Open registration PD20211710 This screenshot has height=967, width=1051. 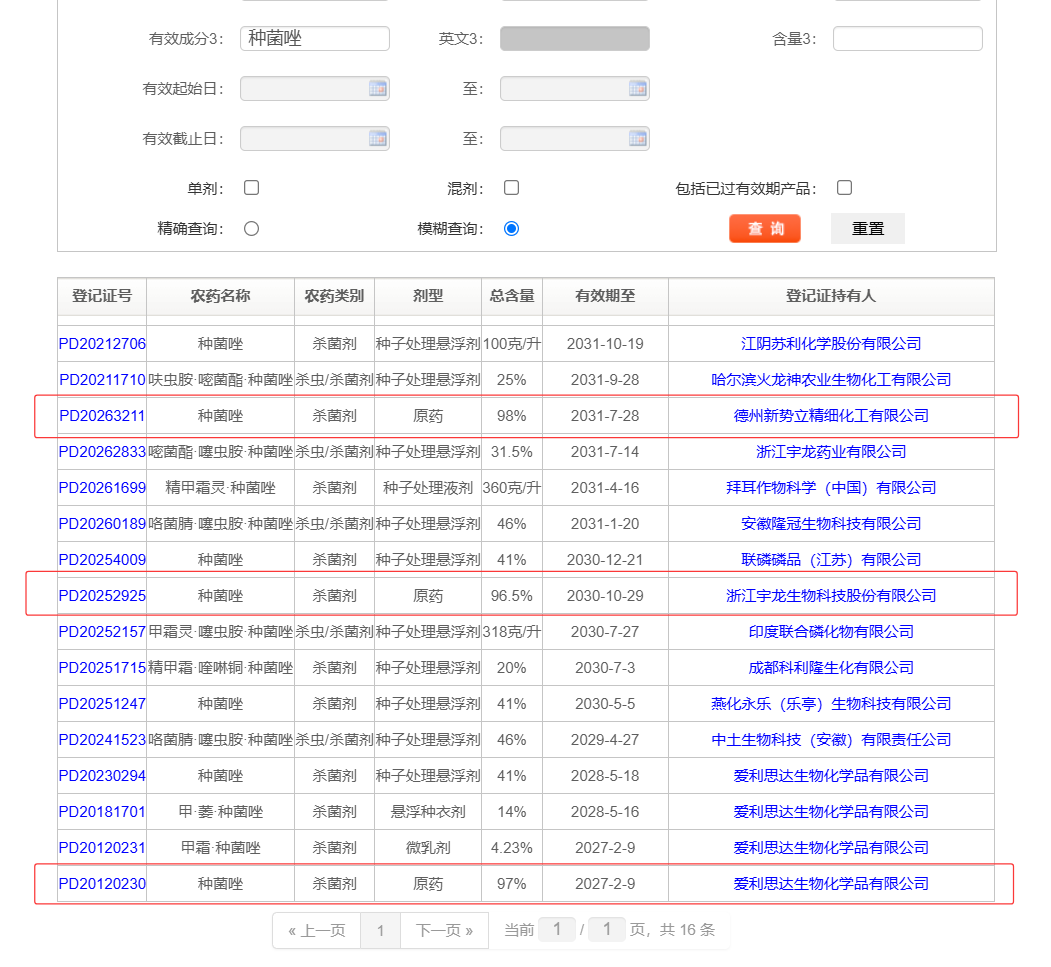(102, 380)
